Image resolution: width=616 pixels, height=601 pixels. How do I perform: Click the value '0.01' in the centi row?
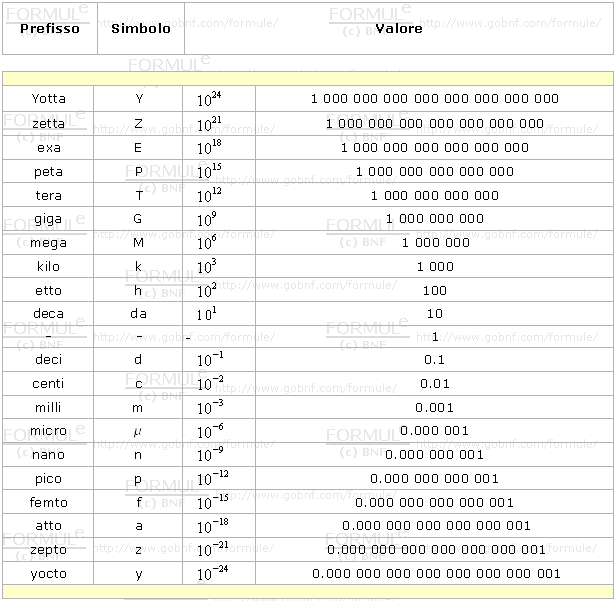[434, 384]
